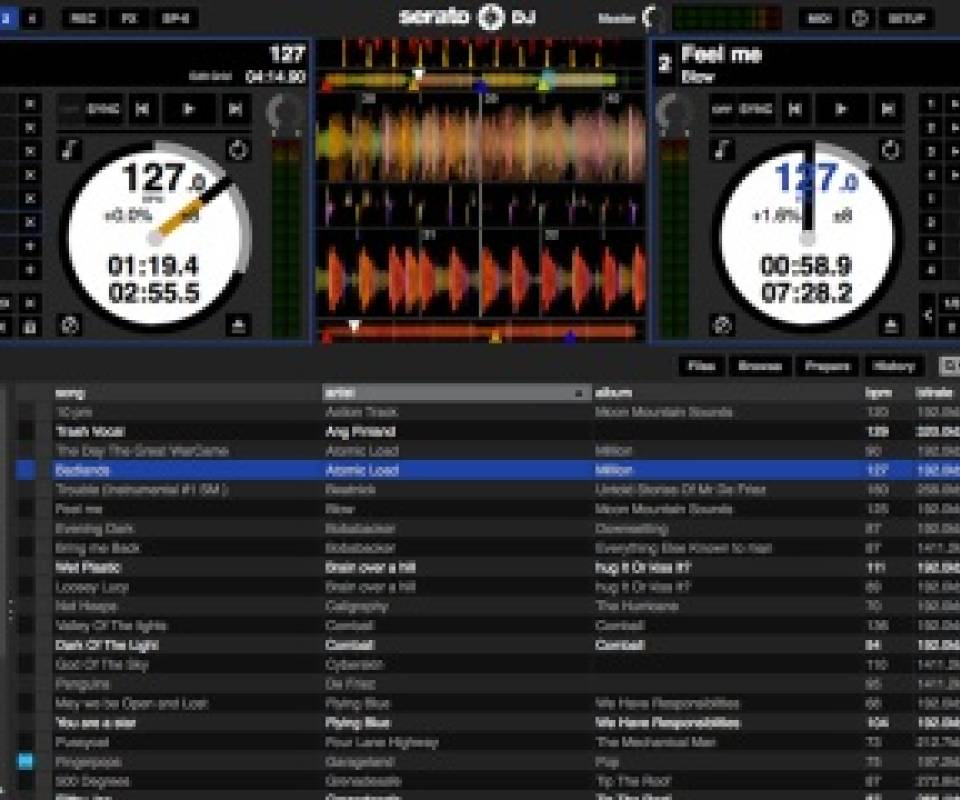Viewport: 960px width, 800px height.
Task: Delete the second cue point on left deck
Action: click(x=29, y=127)
